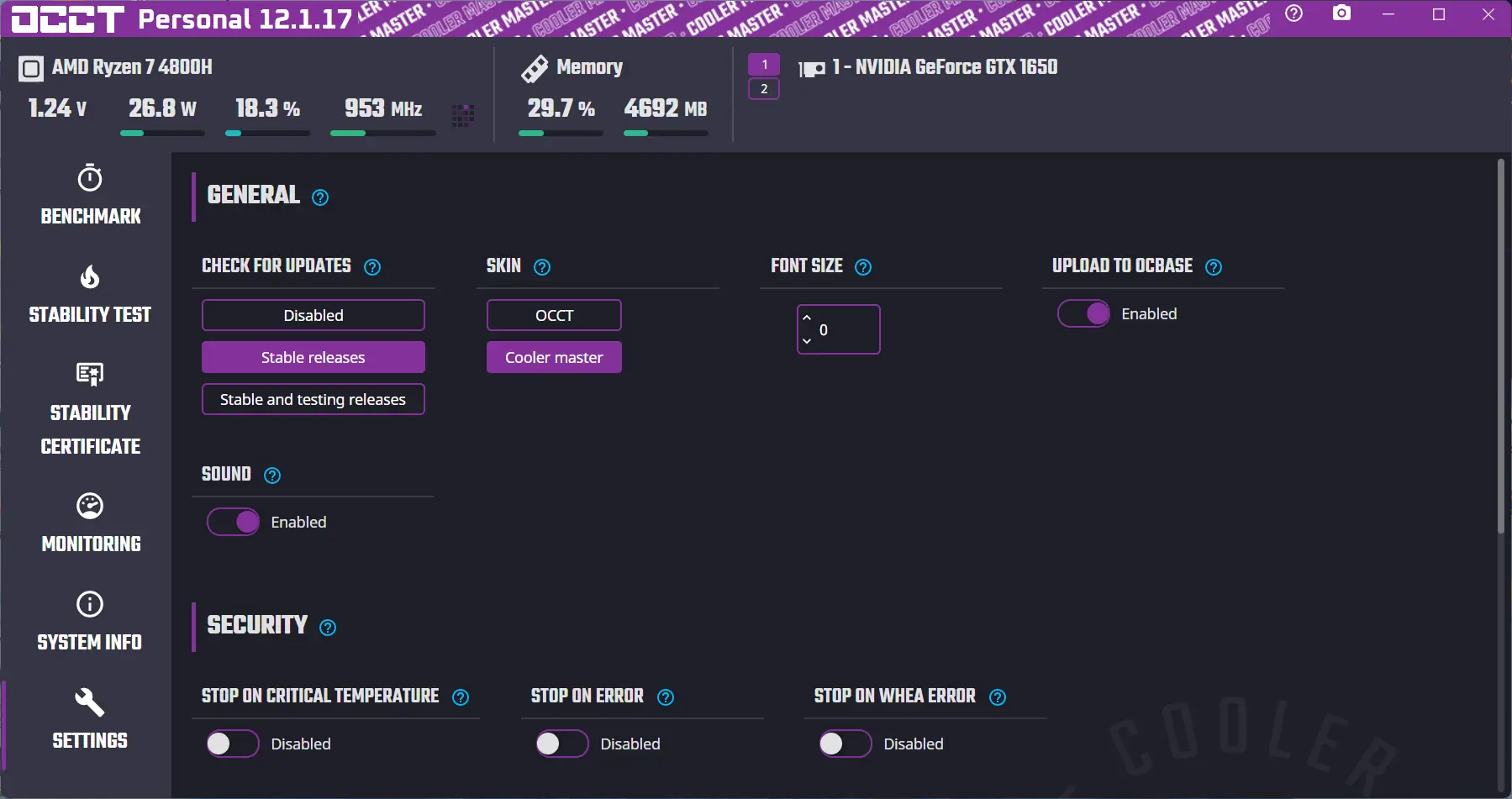
Task: Click the GPU card icon beside NVIDIA GeForce
Action: (x=812, y=69)
